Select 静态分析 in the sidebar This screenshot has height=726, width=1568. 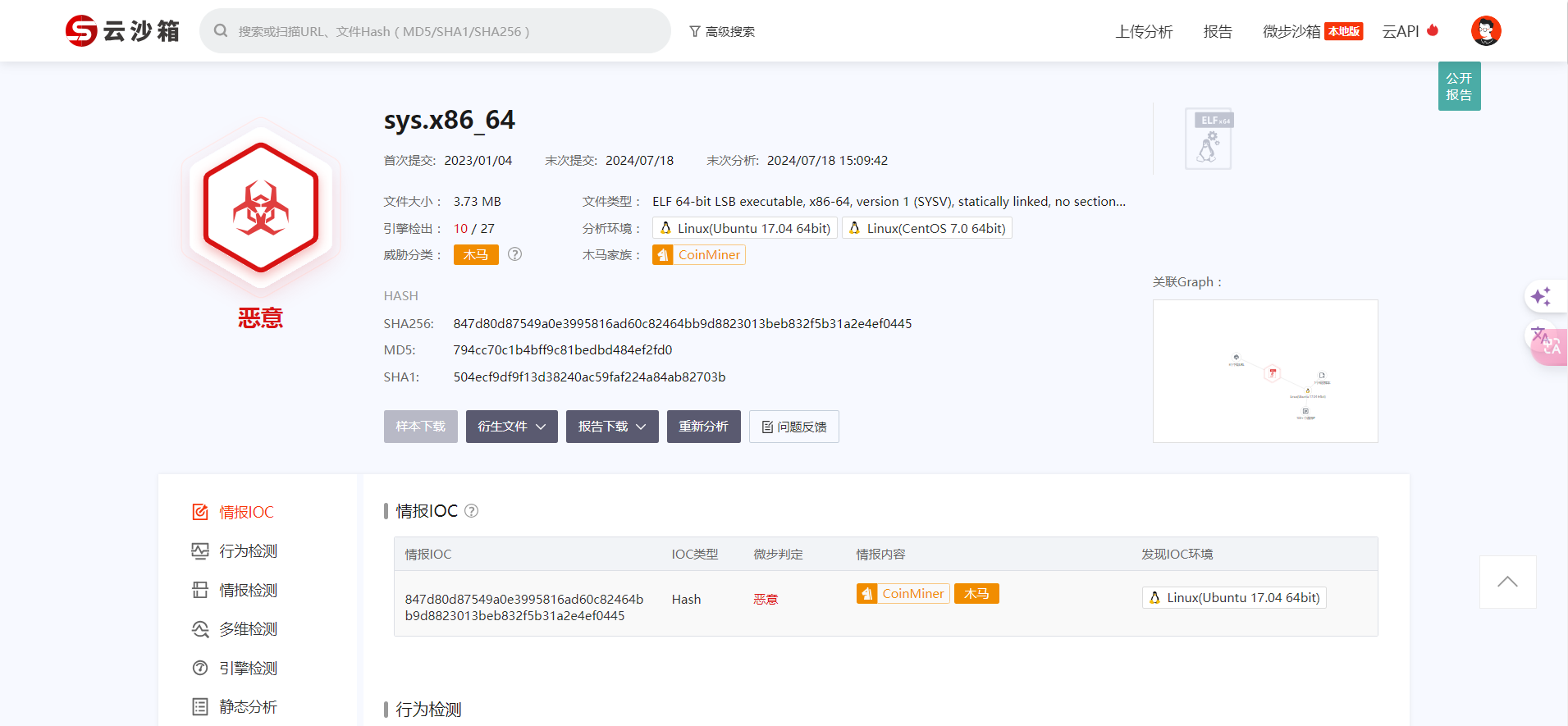point(248,706)
